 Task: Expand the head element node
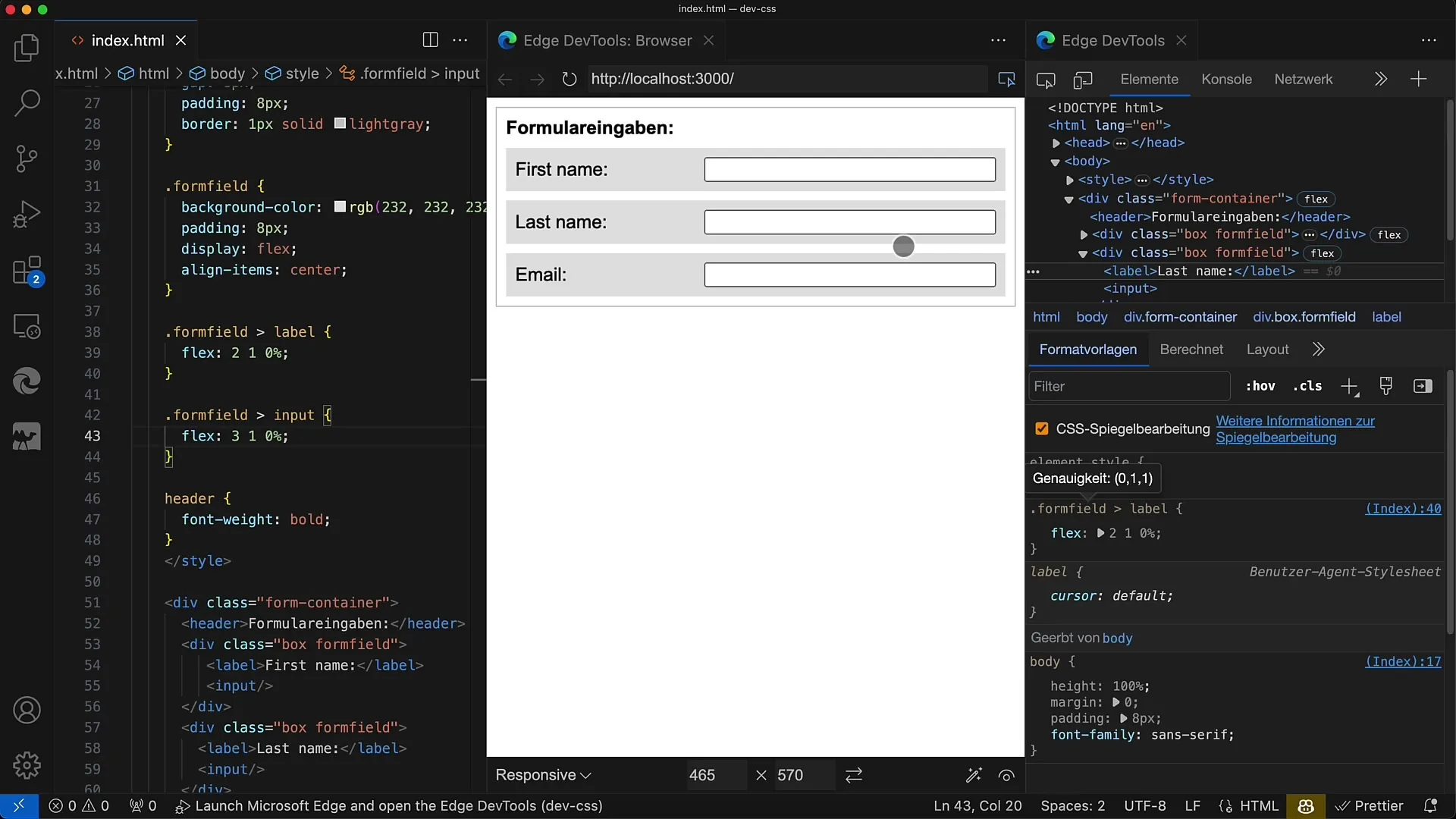(x=1056, y=143)
